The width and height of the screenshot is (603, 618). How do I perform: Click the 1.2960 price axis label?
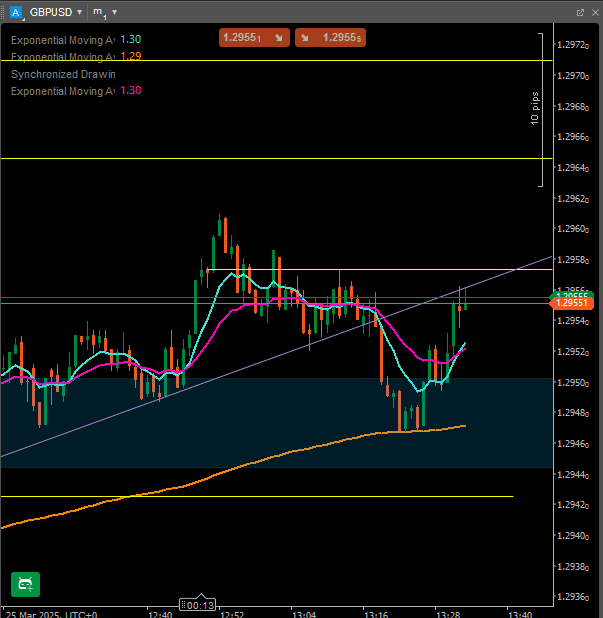click(573, 229)
